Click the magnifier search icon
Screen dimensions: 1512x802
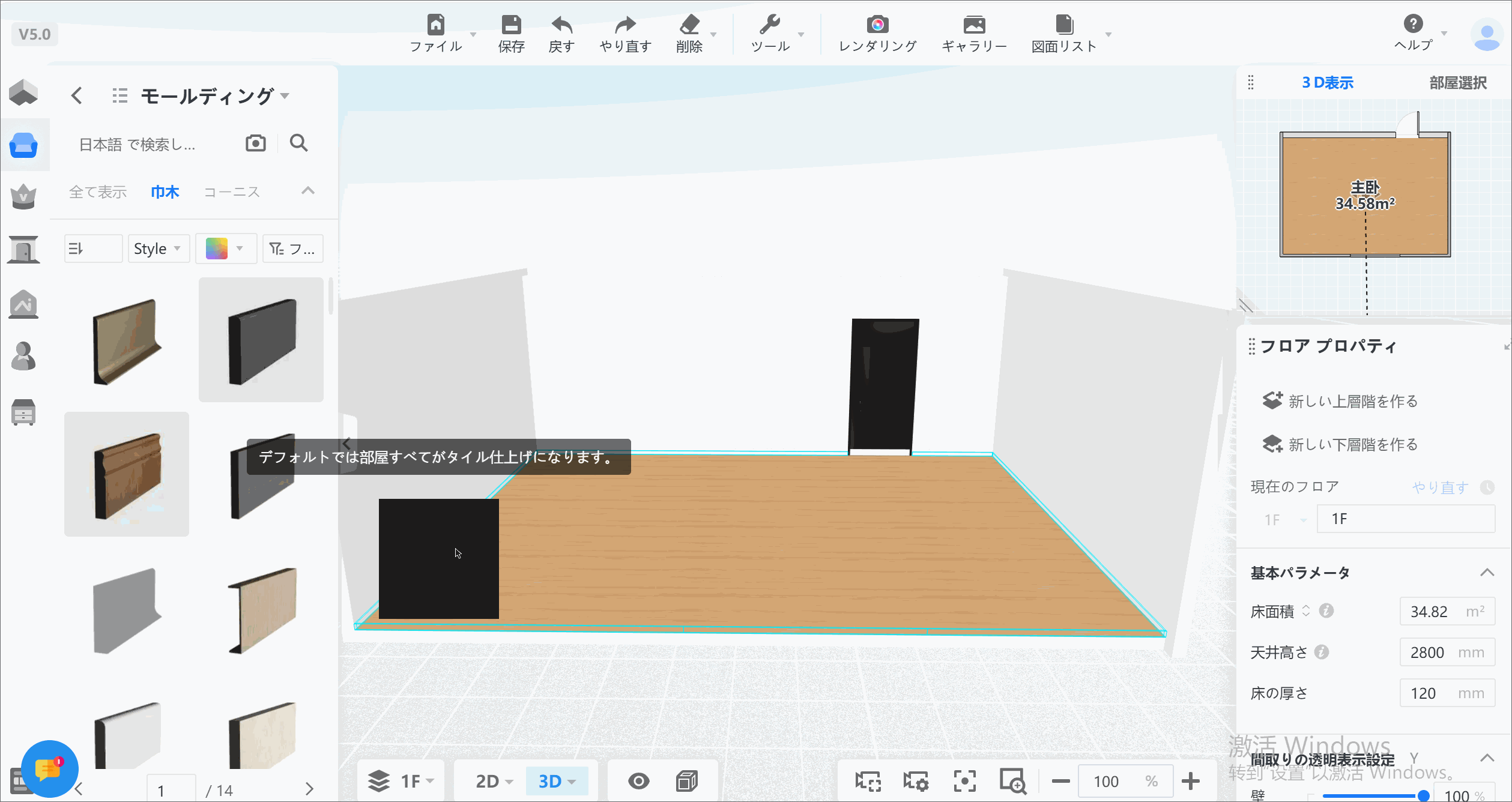(298, 143)
